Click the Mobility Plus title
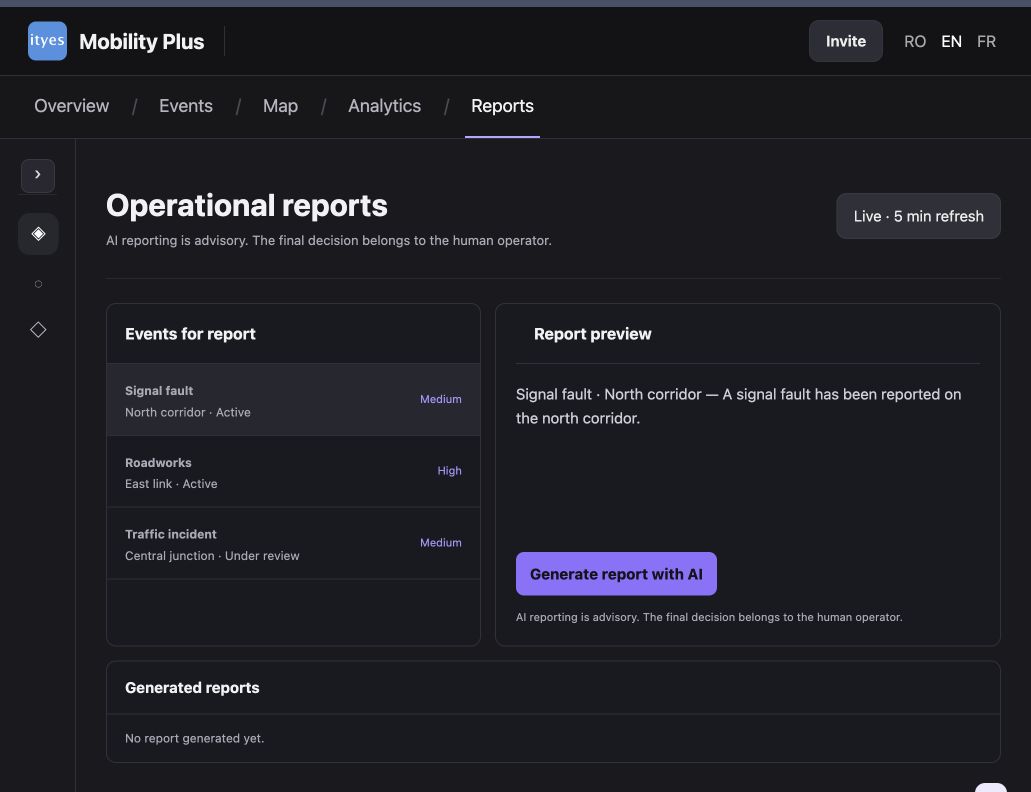Image resolution: width=1031 pixels, height=792 pixels. coord(141,41)
